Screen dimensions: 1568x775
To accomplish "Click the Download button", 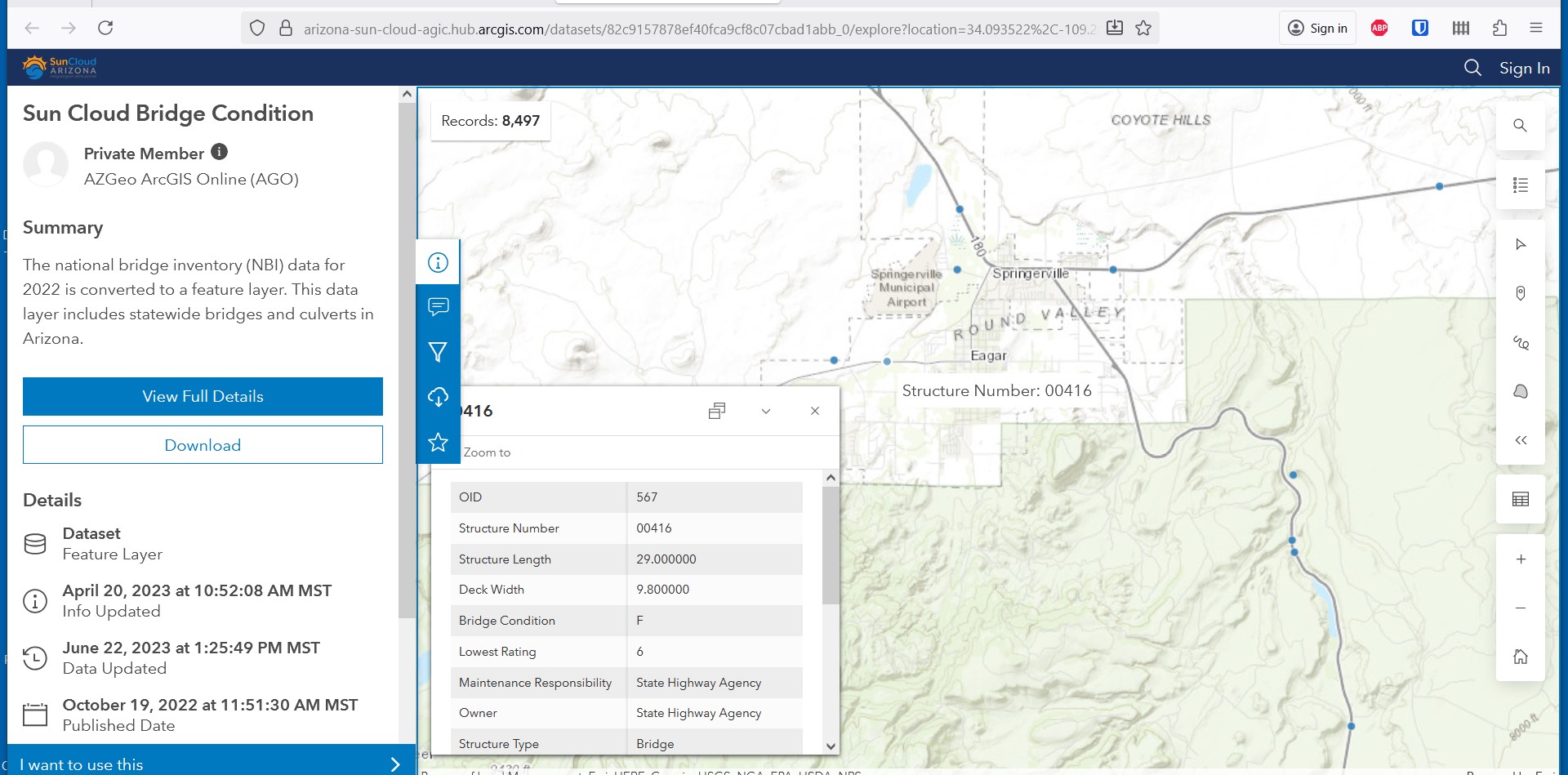I will (203, 445).
